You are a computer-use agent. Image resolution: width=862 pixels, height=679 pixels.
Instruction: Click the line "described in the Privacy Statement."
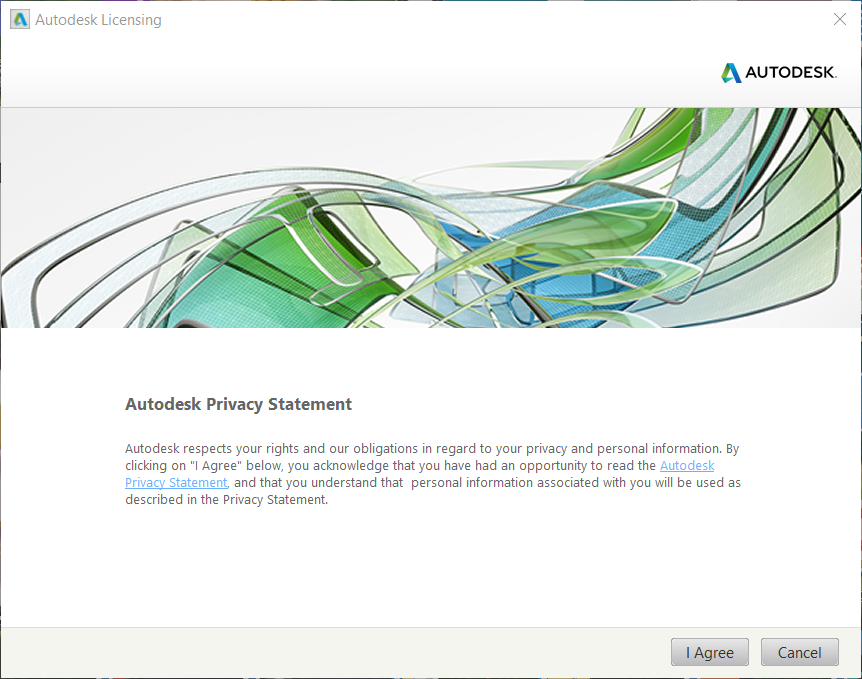click(x=226, y=500)
